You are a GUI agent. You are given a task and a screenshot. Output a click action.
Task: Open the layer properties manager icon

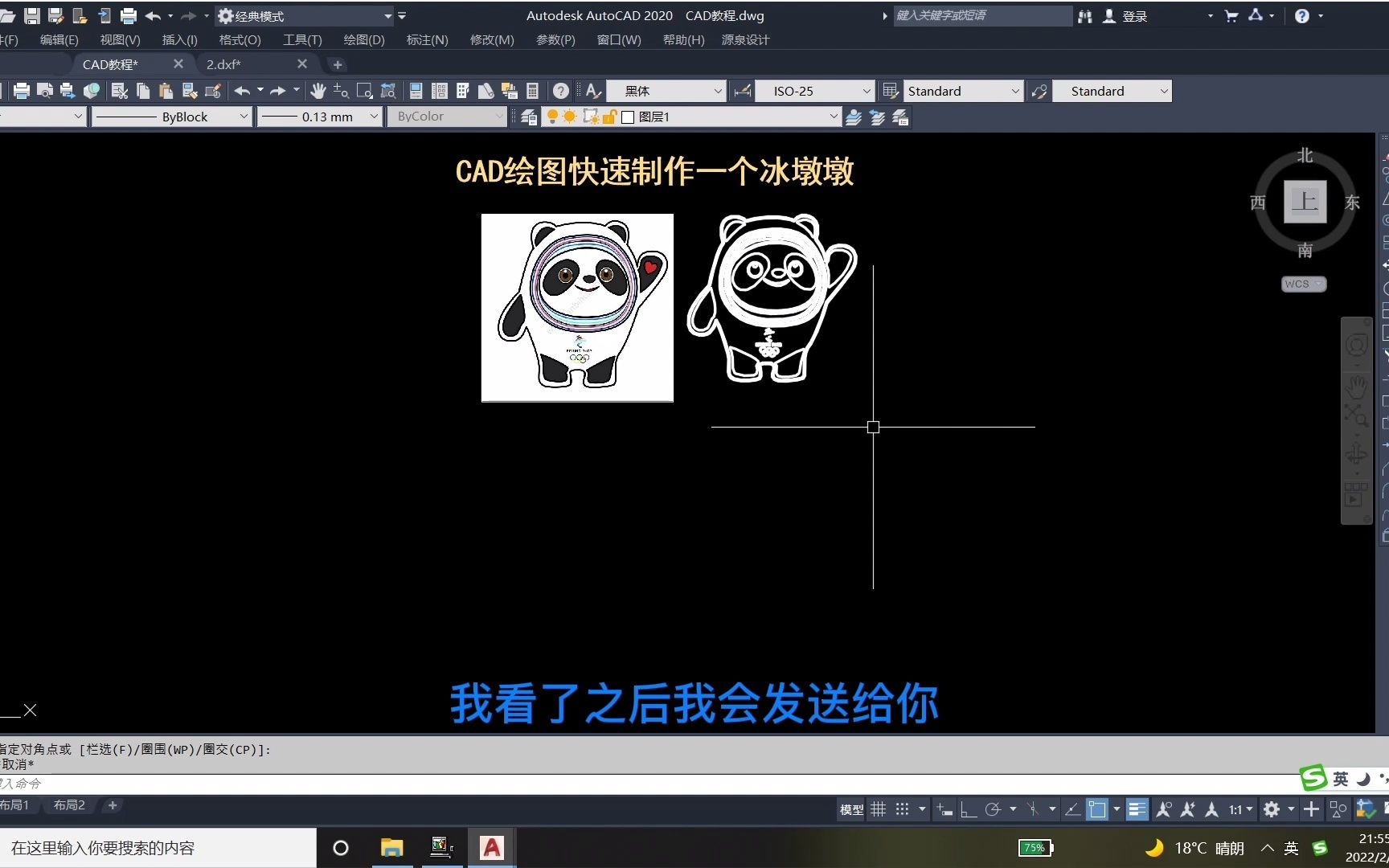point(527,117)
